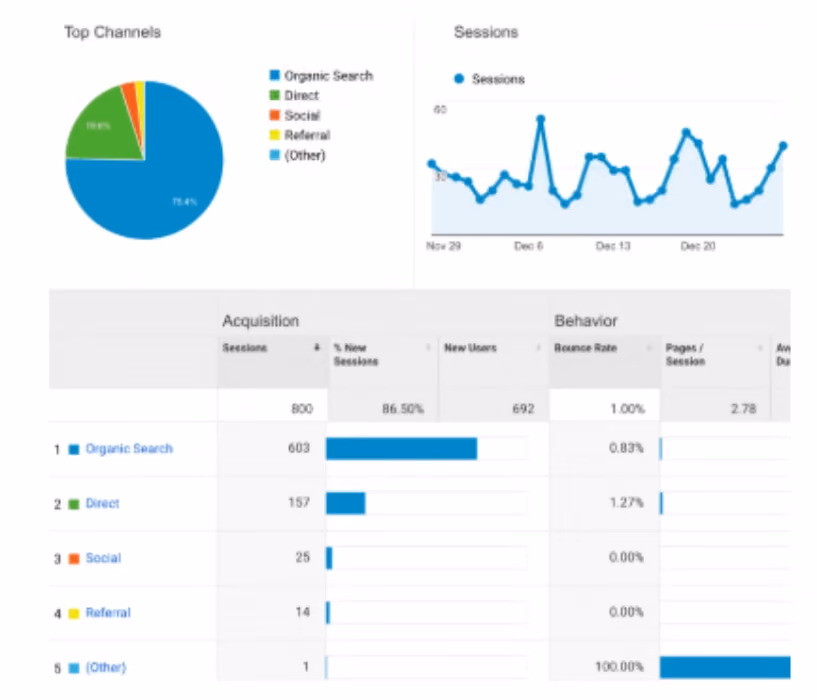Click Social sessions value 25
Image resolution: width=817 pixels, height=700 pixels.
point(303,557)
